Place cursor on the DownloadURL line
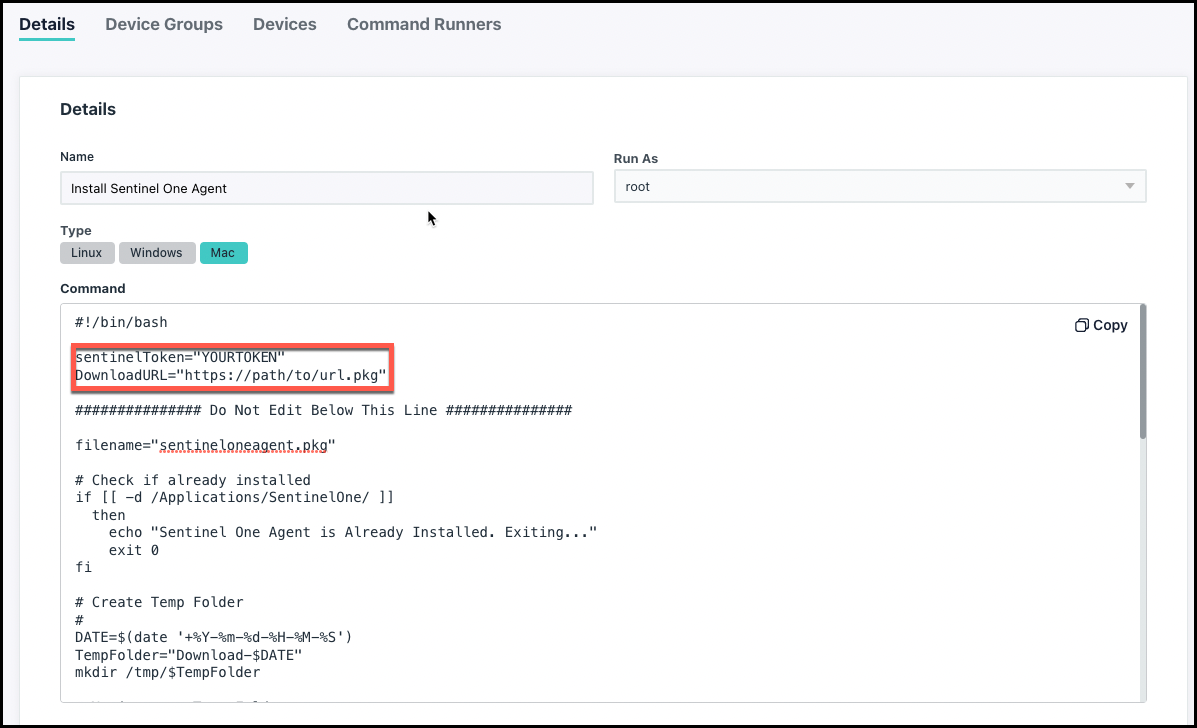This screenshot has width=1197, height=728. 230,376
